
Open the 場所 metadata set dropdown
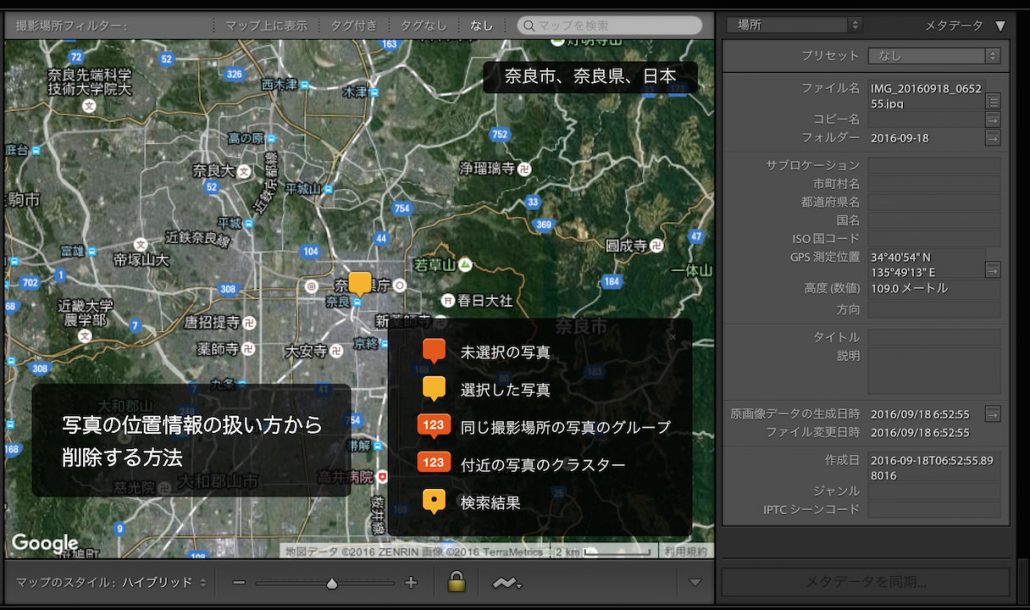point(794,25)
